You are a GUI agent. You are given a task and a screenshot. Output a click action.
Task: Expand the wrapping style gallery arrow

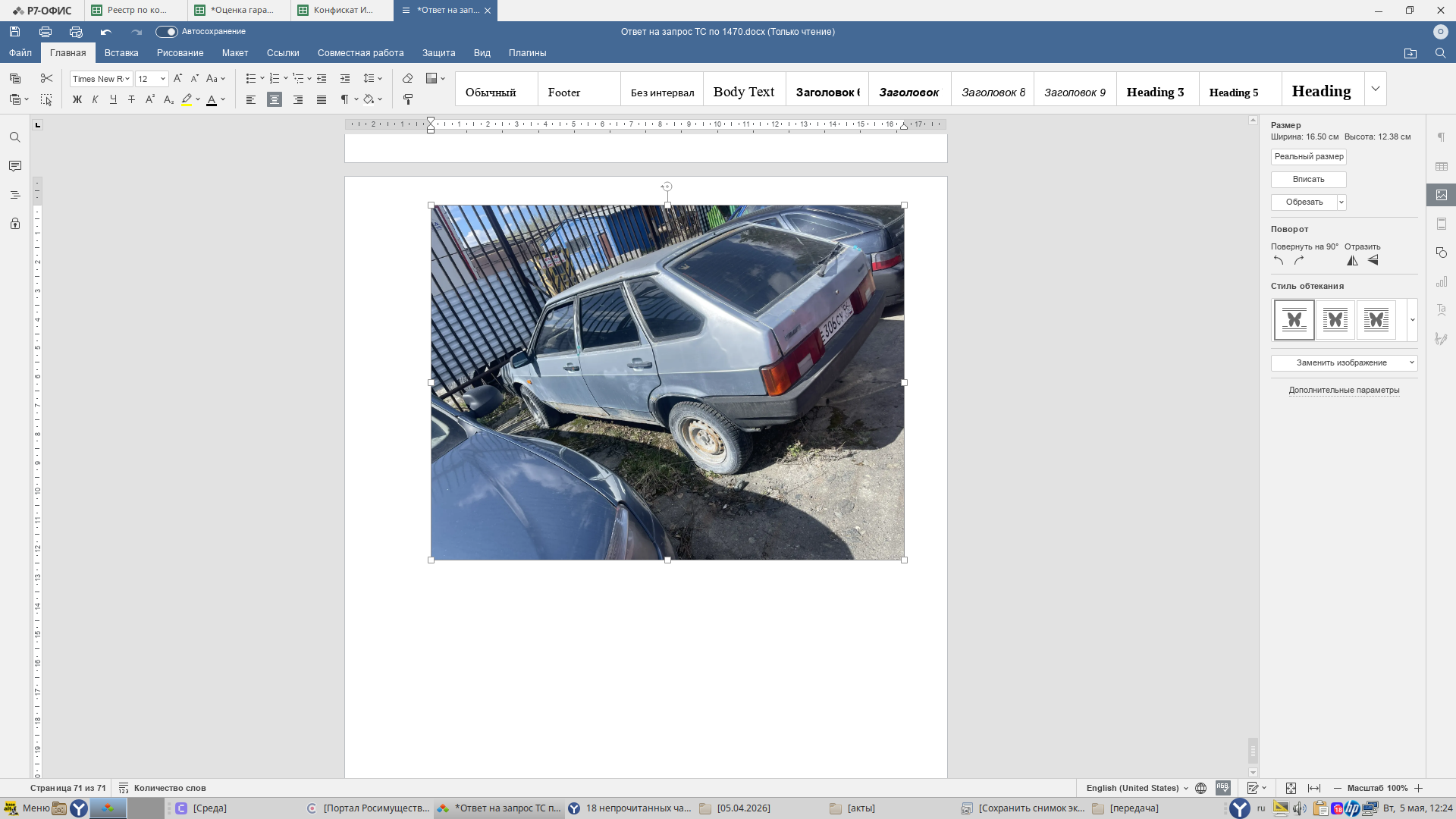[1413, 320]
